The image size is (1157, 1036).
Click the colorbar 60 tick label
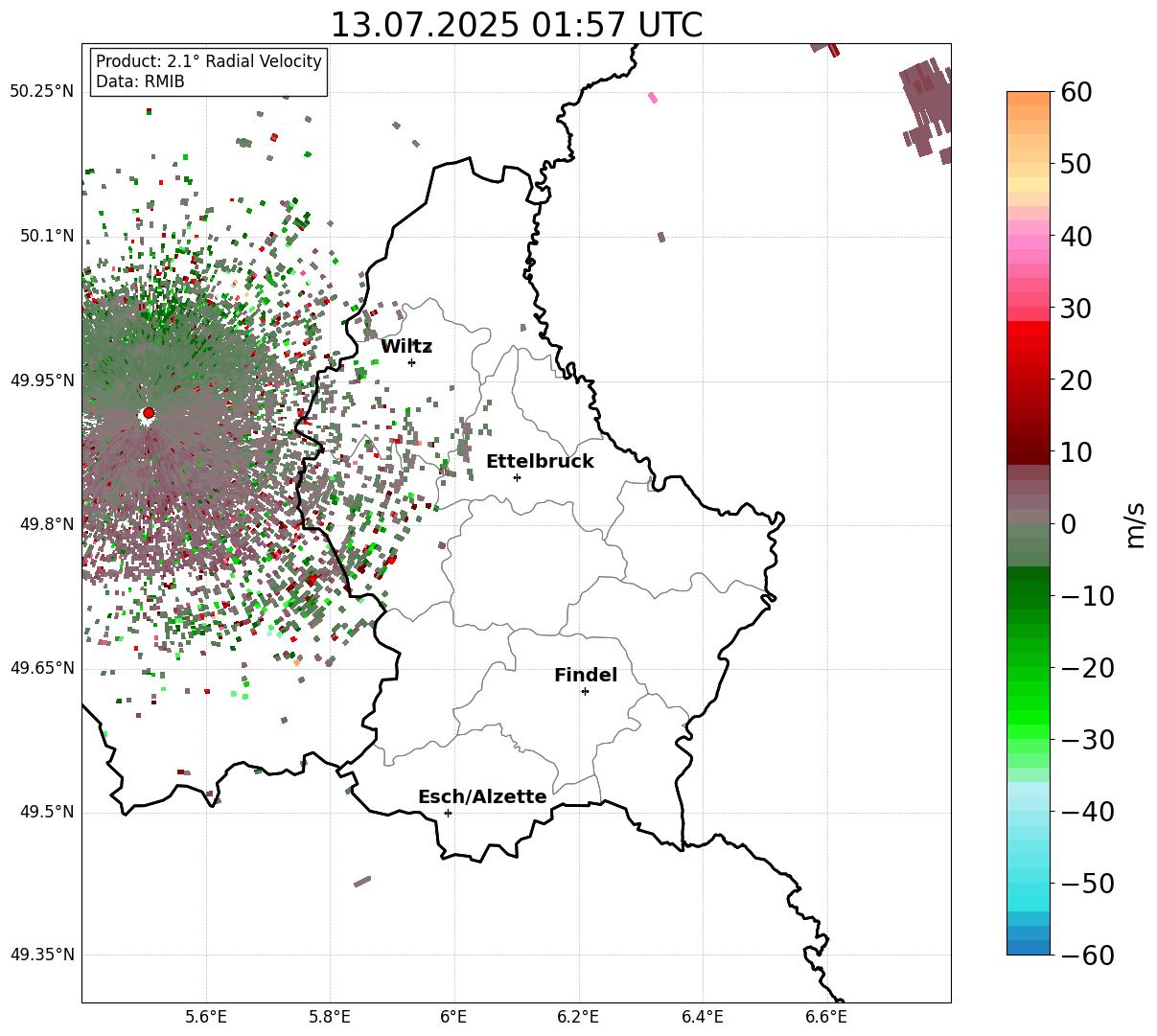click(x=1075, y=92)
